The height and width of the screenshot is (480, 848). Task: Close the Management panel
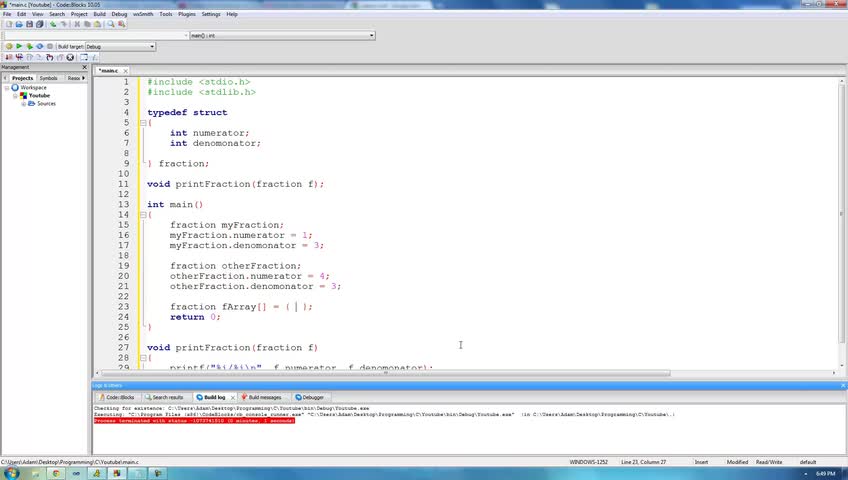coord(84,67)
